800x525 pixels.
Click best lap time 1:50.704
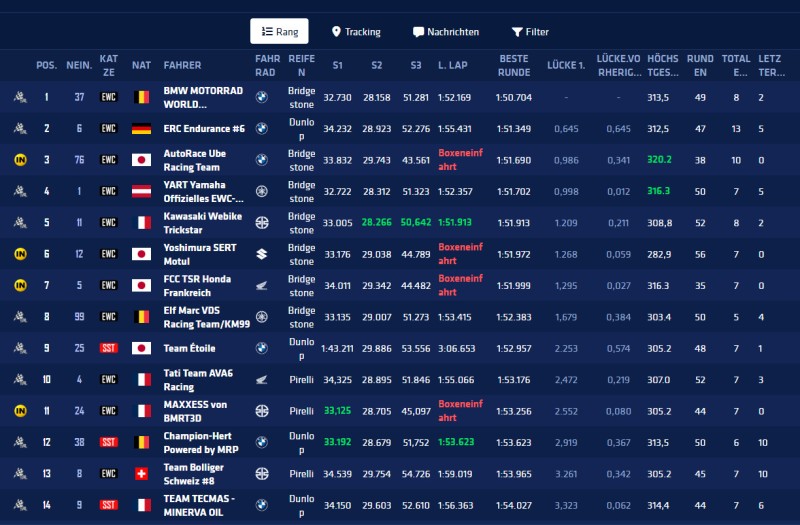[514, 97]
